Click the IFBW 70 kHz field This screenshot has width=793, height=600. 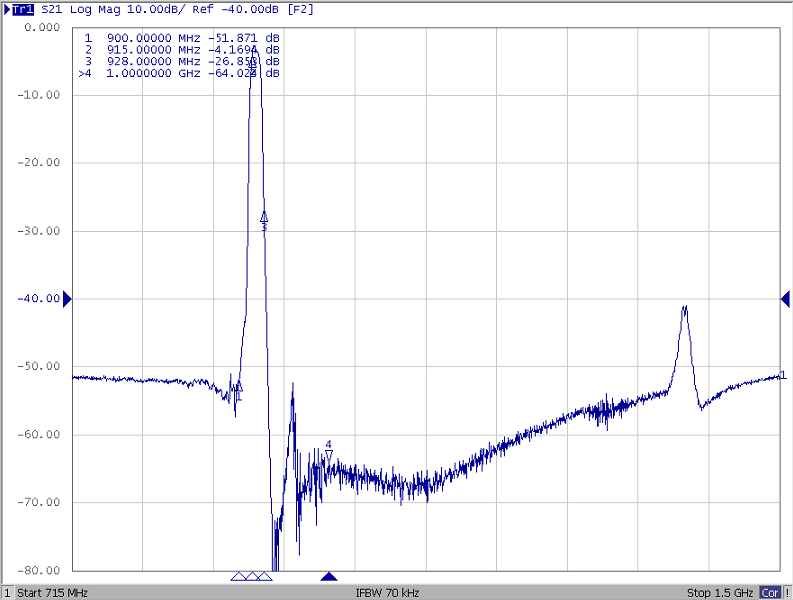387,593
